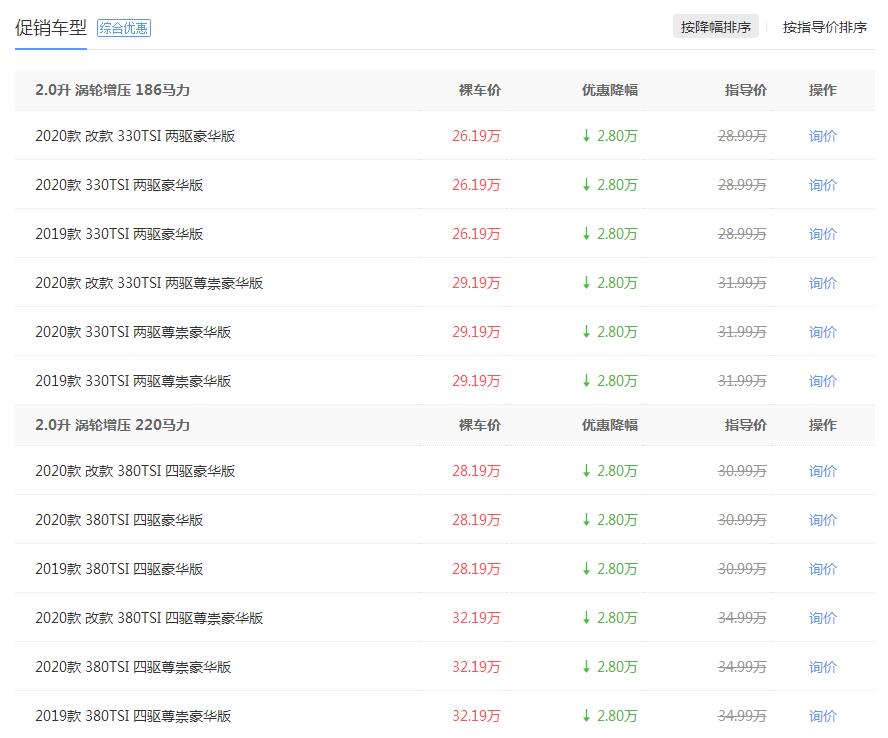This screenshot has height=738, width=888.
Task: Select model name 2019款 330TSI 两驱豪华版
Action: (x=119, y=234)
